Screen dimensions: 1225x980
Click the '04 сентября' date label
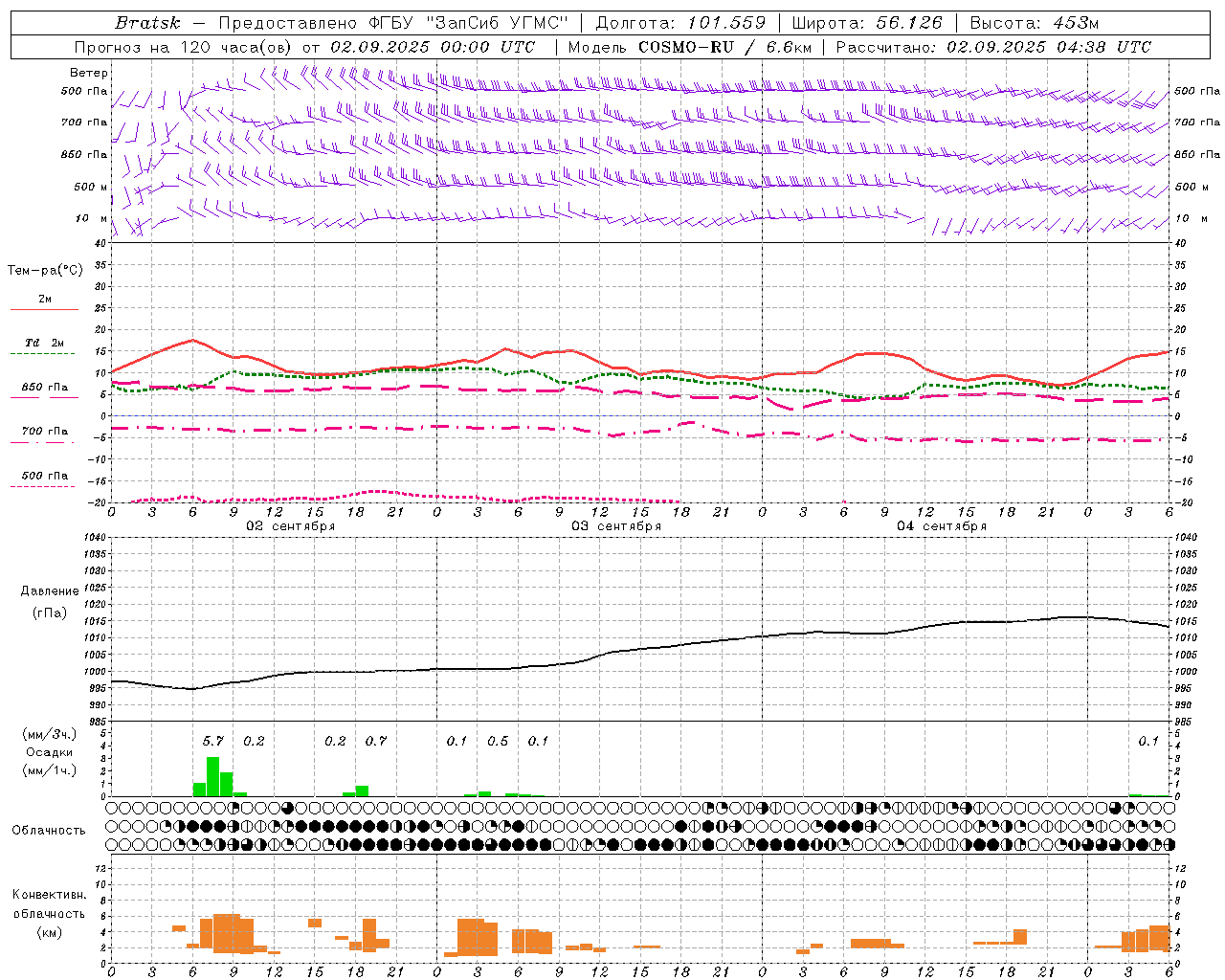(x=942, y=525)
